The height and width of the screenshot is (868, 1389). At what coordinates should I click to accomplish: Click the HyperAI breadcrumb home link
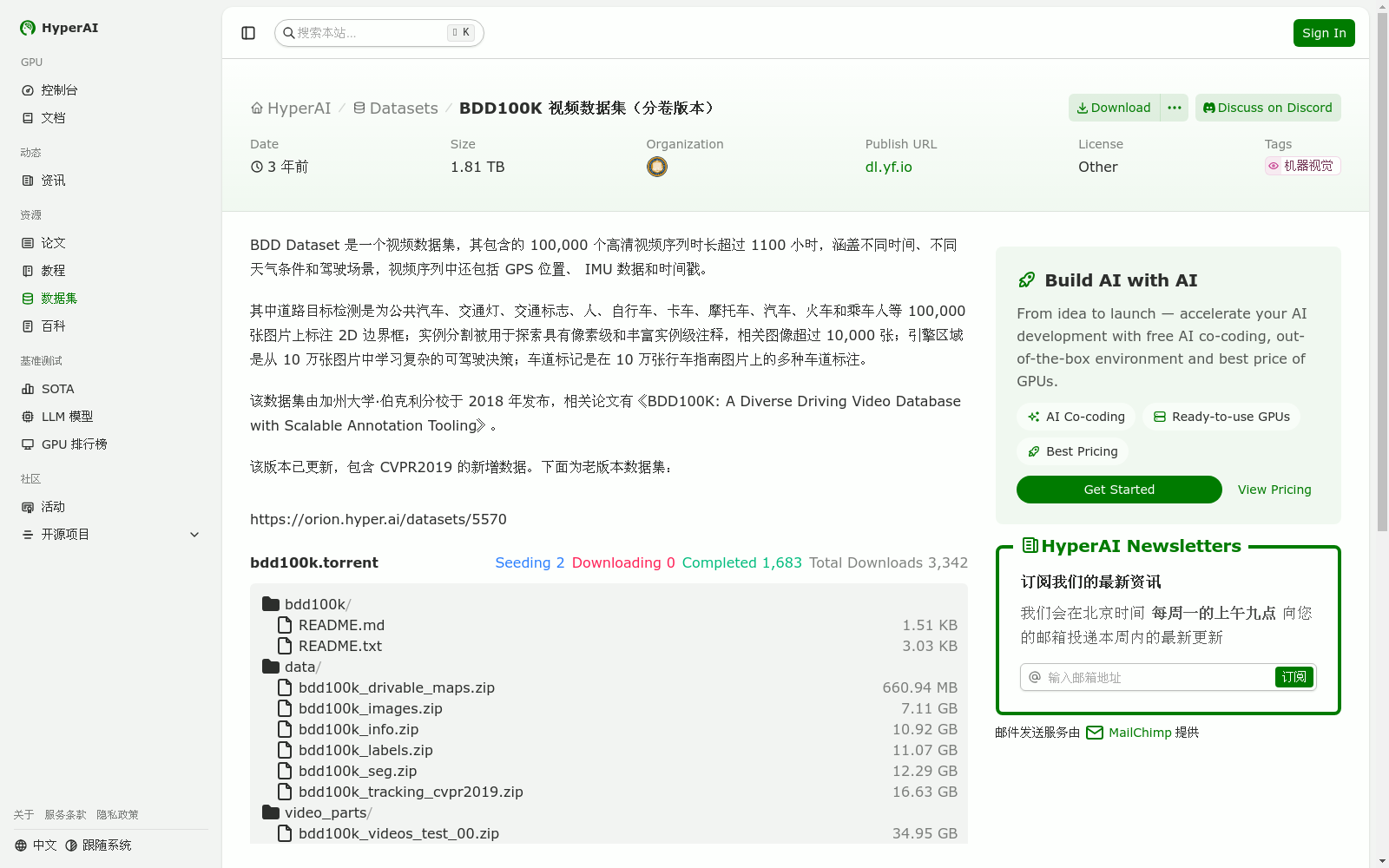[x=291, y=108]
